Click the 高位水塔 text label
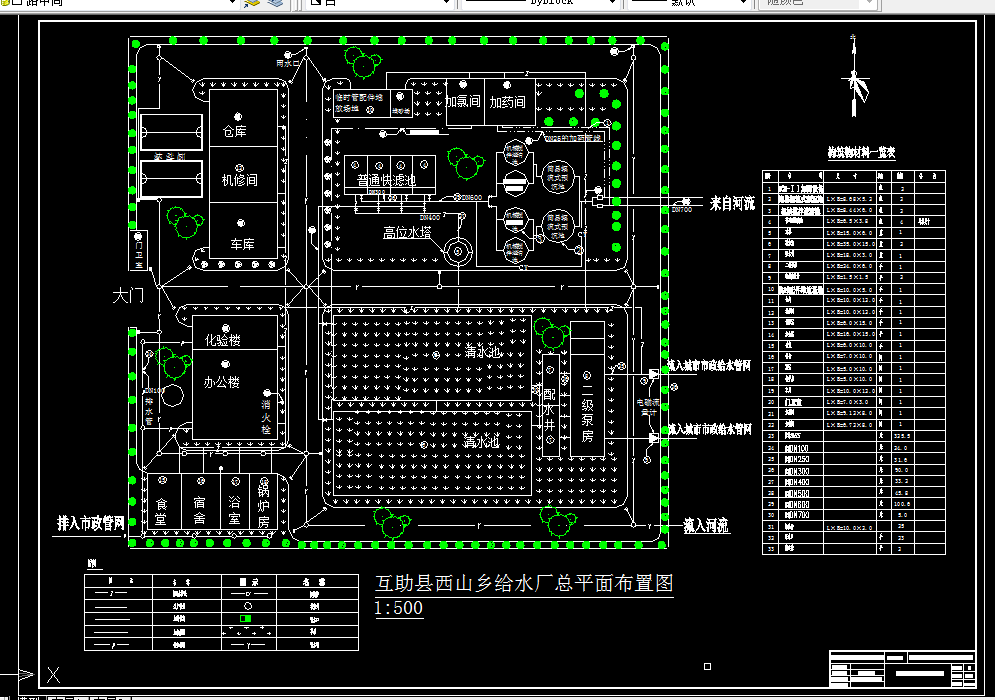This screenshot has width=995, height=700. pyautogui.click(x=407, y=232)
